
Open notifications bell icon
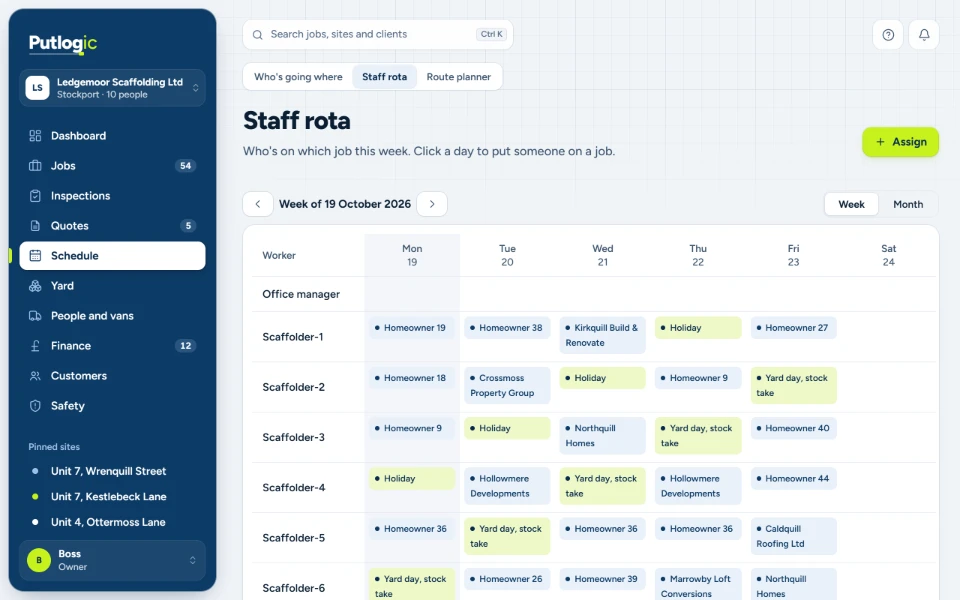[x=924, y=35]
